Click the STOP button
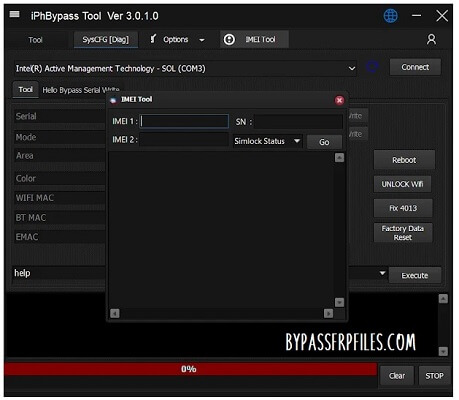Image resolution: width=459 pixels, height=400 pixels. click(434, 376)
